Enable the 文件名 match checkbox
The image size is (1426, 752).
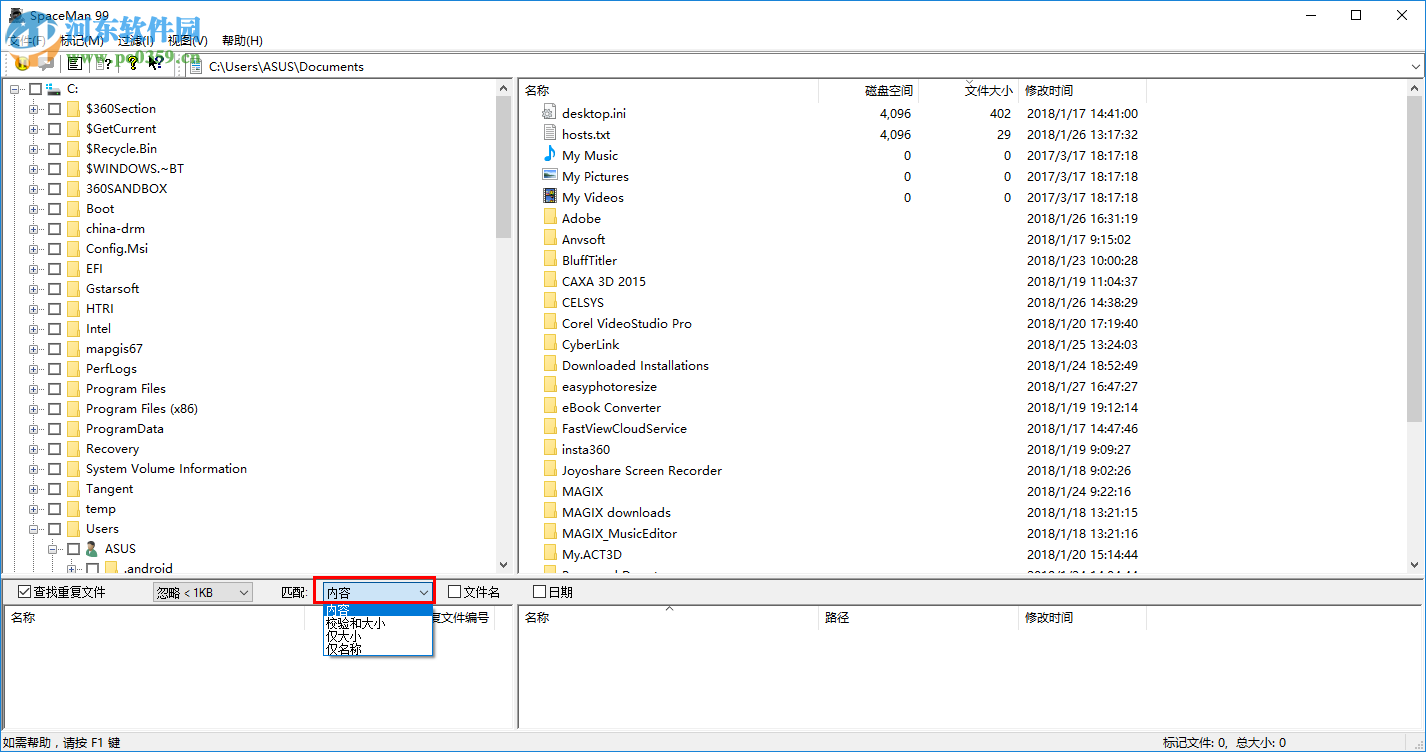click(x=454, y=592)
